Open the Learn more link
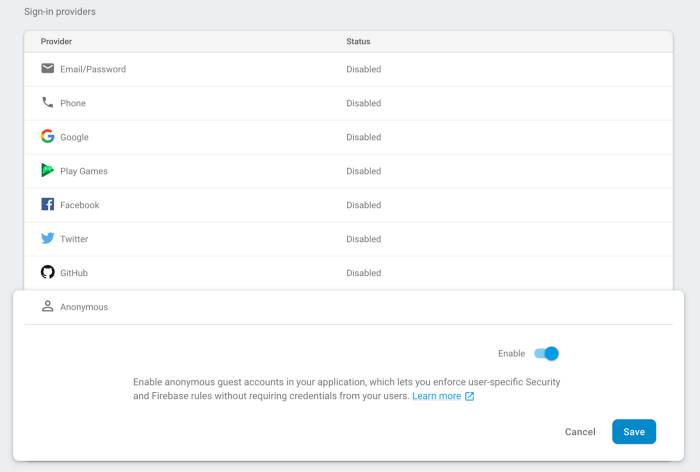Viewport: 700px width, 472px height. coord(437,396)
